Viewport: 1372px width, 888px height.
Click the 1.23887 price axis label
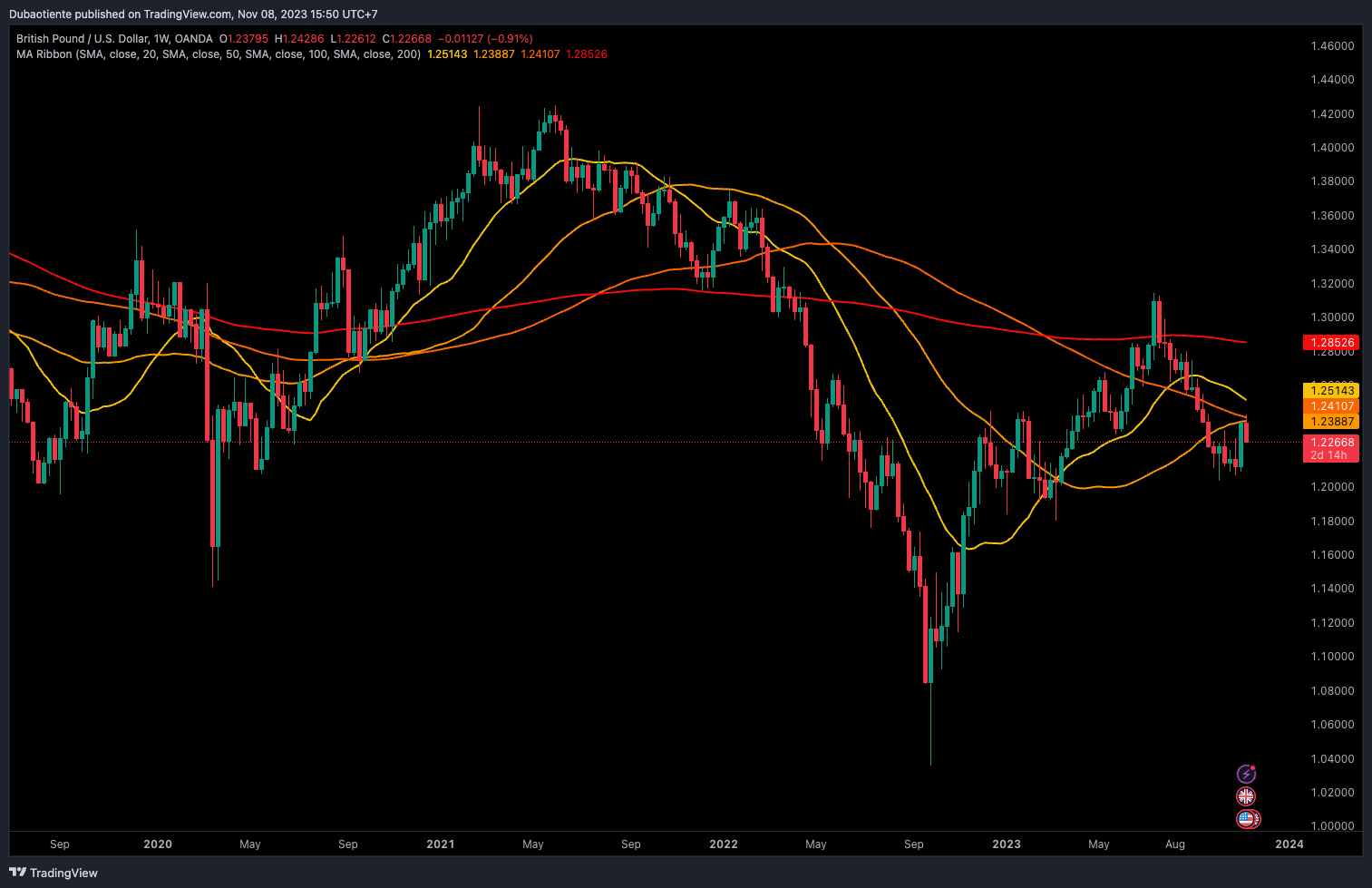click(x=1331, y=422)
